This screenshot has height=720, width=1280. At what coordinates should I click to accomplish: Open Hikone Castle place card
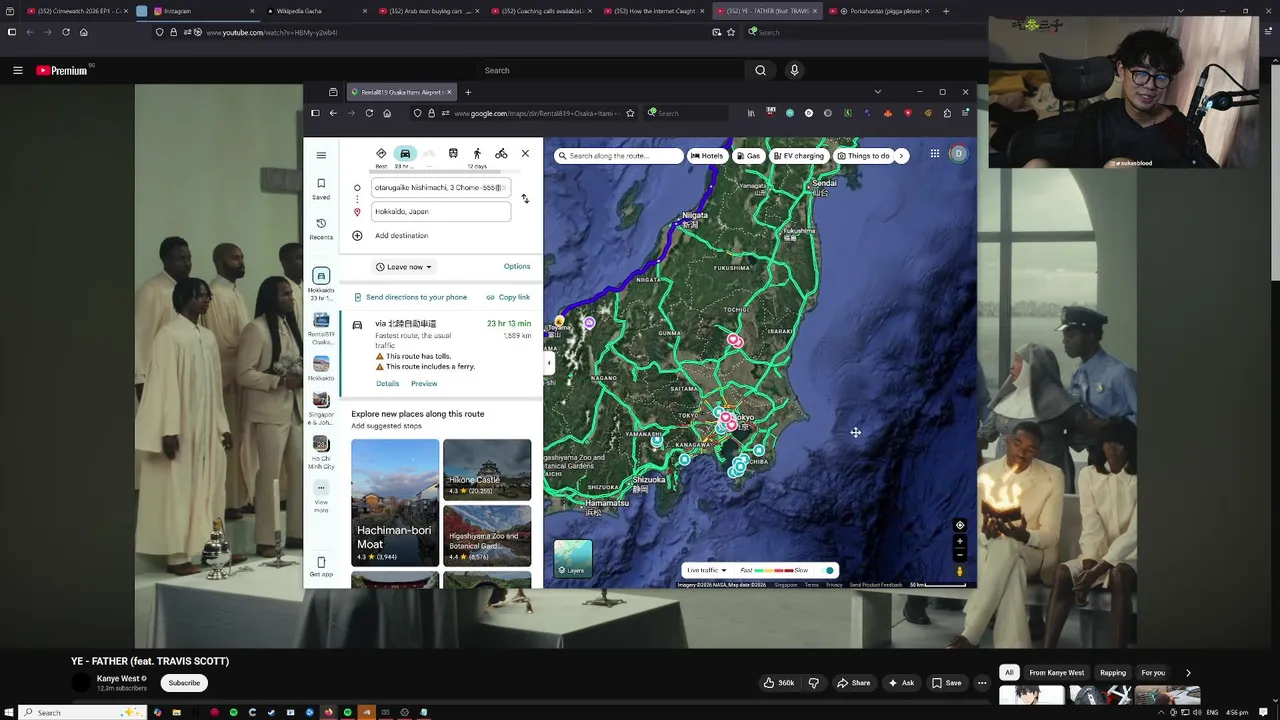(487, 469)
